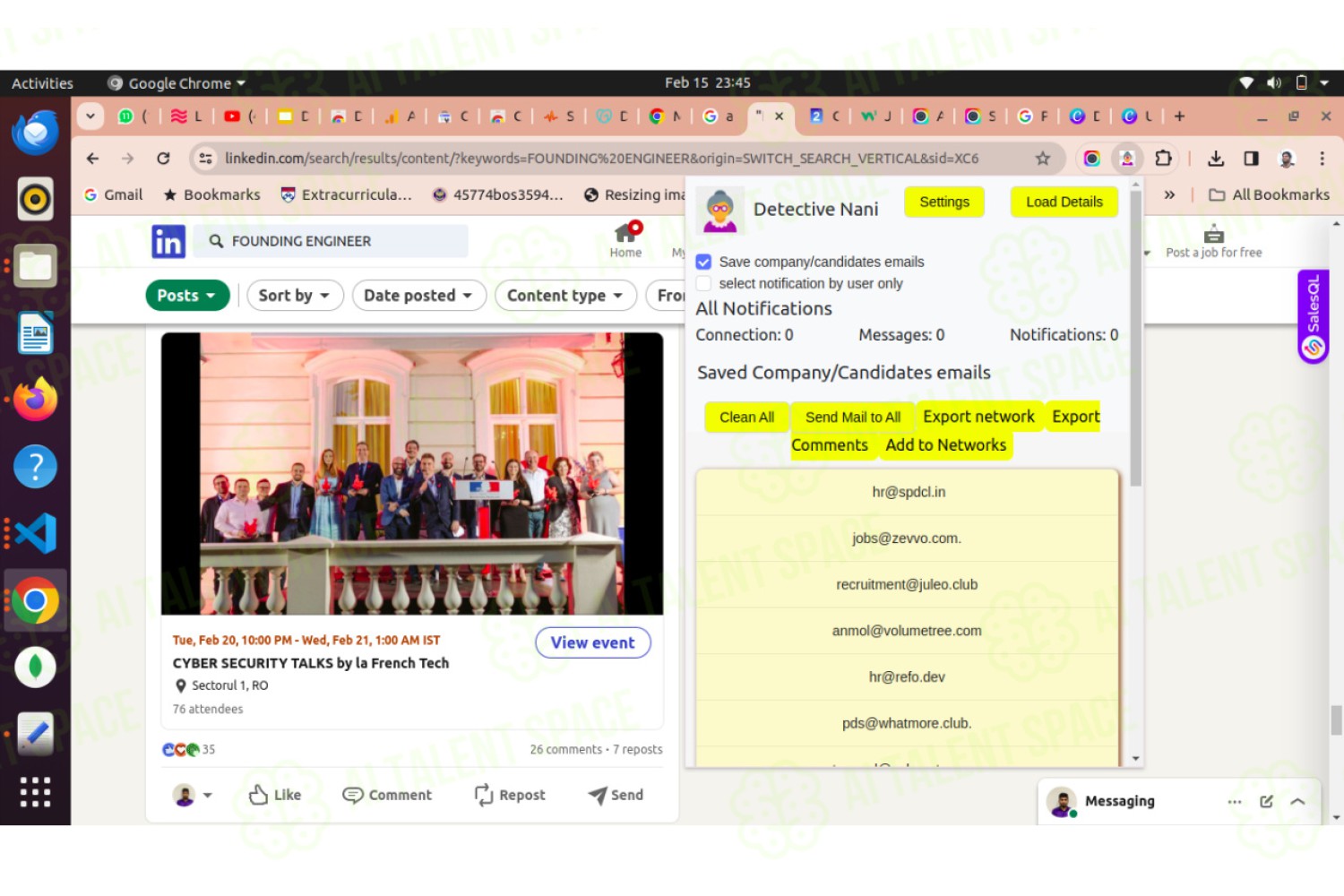Open Chrome three-dot menu

click(x=1322, y=159)
